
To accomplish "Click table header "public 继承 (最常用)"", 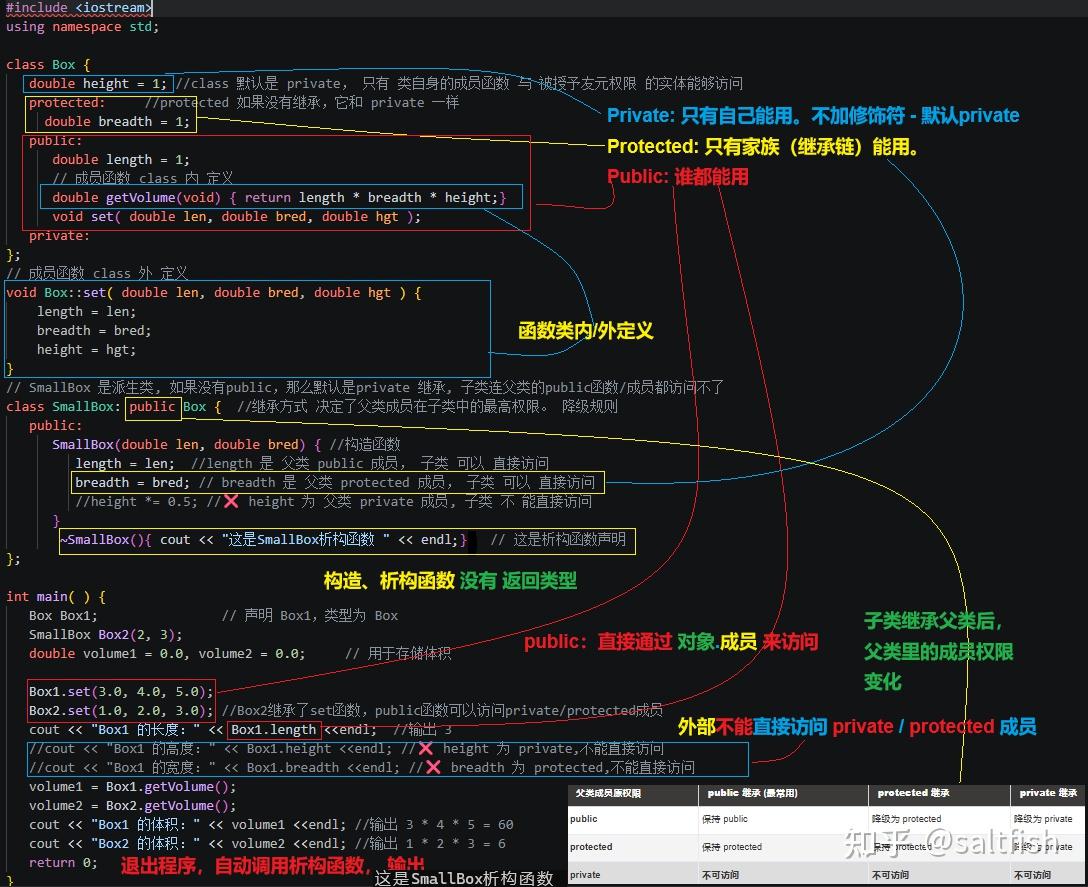I will click(752, 793).
